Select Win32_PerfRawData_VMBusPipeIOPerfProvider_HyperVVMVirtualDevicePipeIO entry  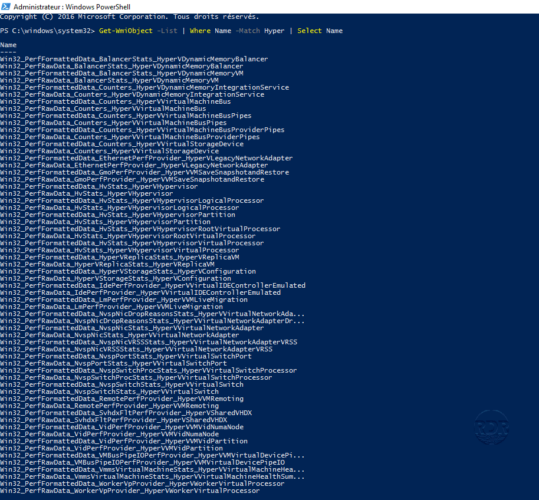[x=142, y=463]
